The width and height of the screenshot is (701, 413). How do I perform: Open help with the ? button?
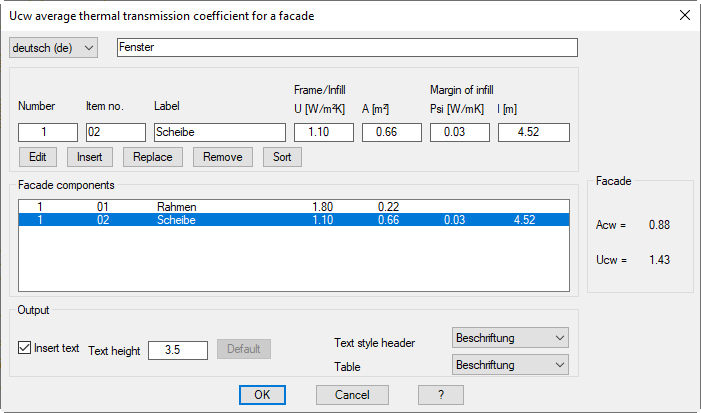tap(441, 395)
